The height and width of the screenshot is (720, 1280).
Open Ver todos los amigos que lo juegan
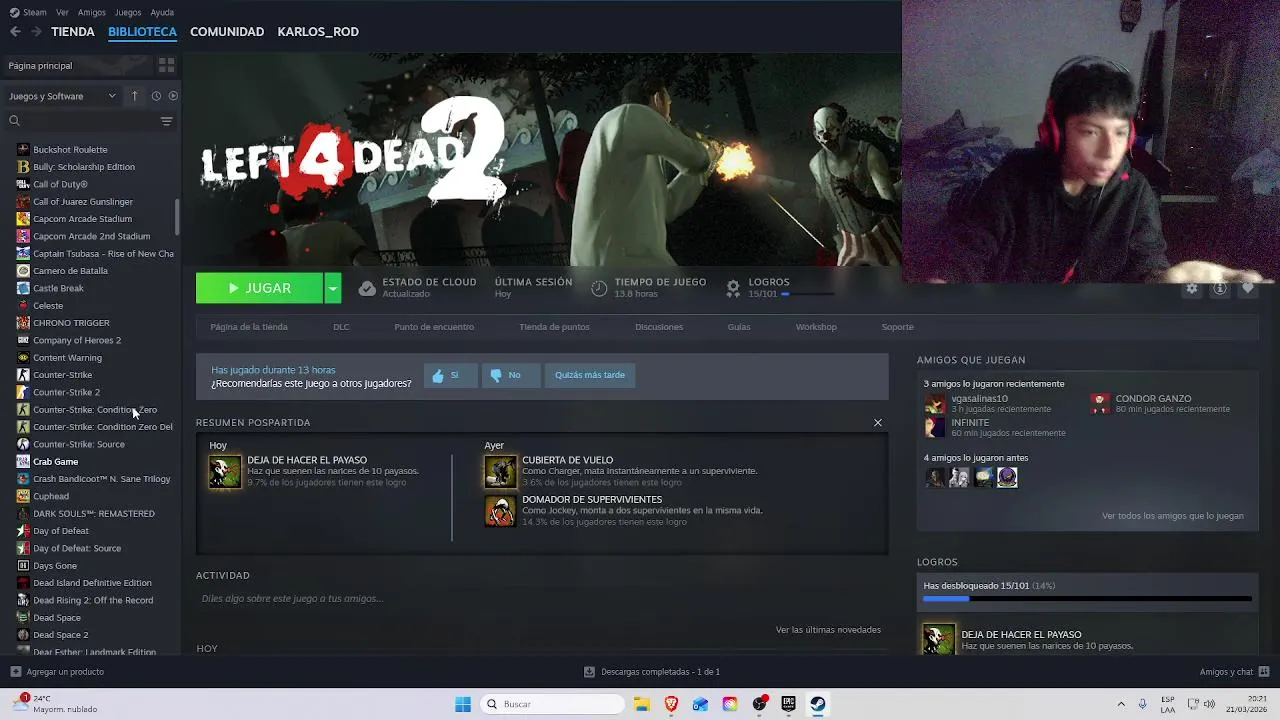[1173, 516]
